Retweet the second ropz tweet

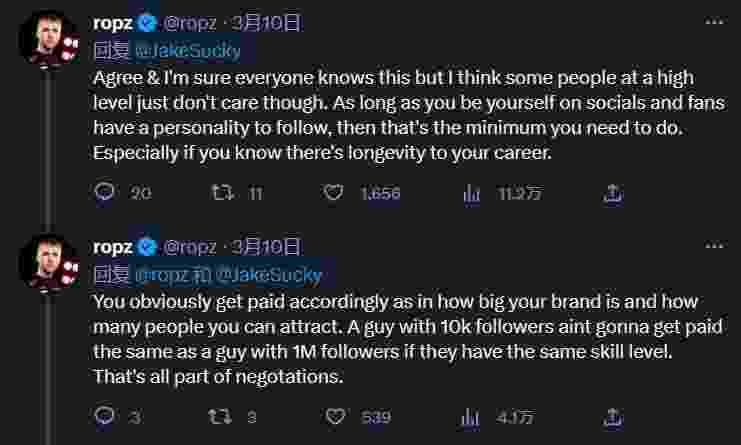coord(225,416)
